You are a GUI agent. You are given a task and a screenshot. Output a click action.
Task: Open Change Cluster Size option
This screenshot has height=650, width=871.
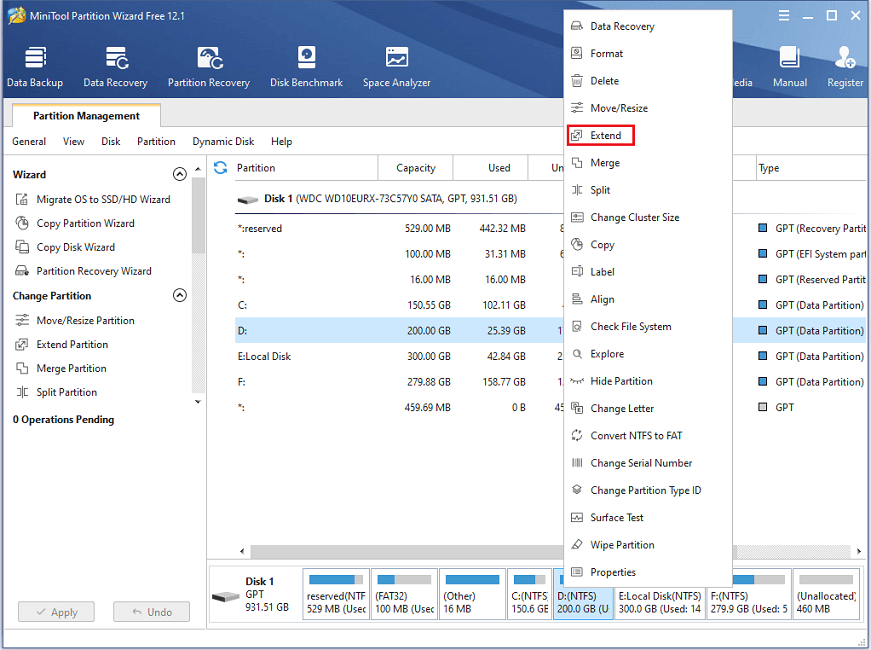tap(648, 217)
